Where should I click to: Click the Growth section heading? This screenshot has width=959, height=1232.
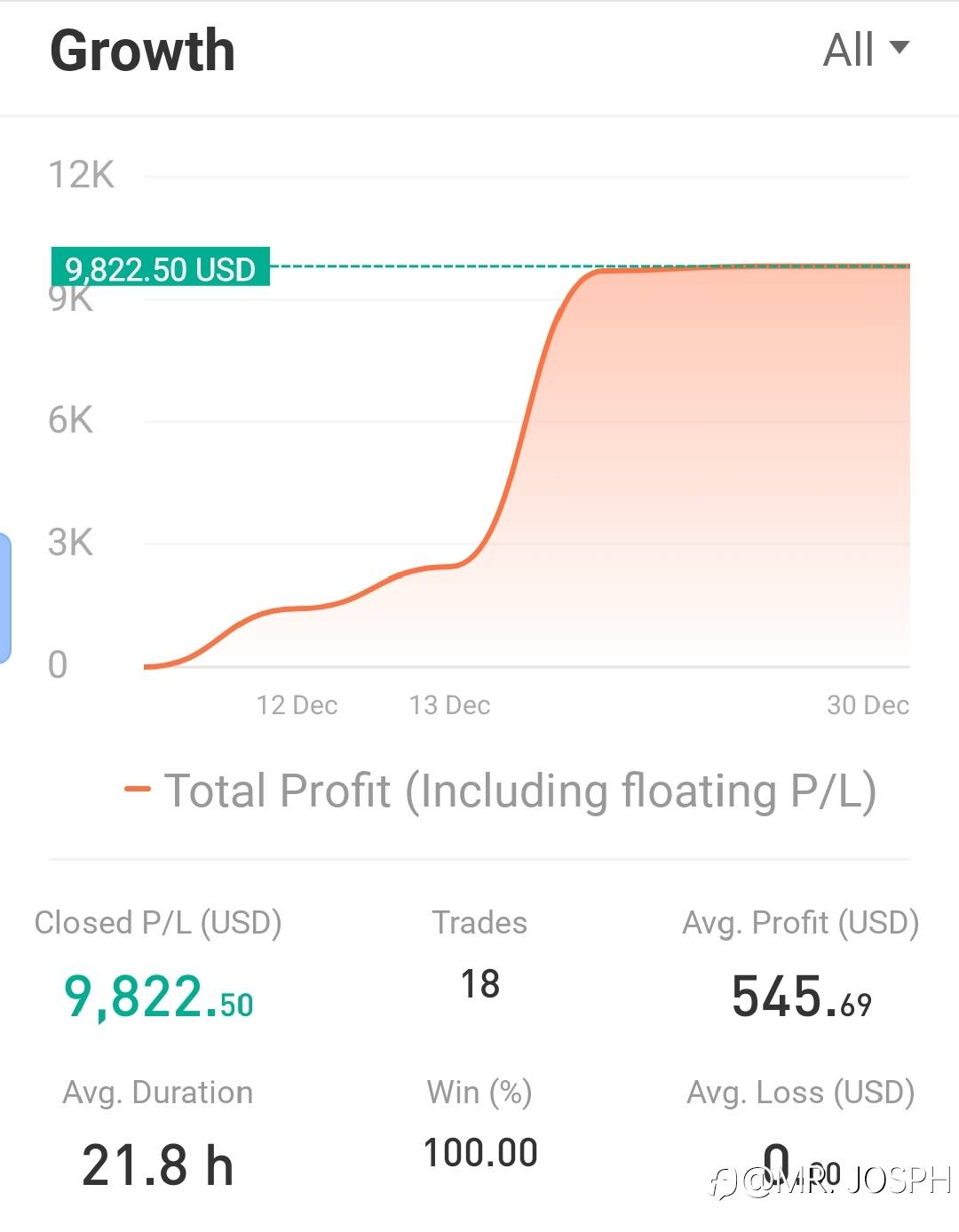(x=143, y=51)
